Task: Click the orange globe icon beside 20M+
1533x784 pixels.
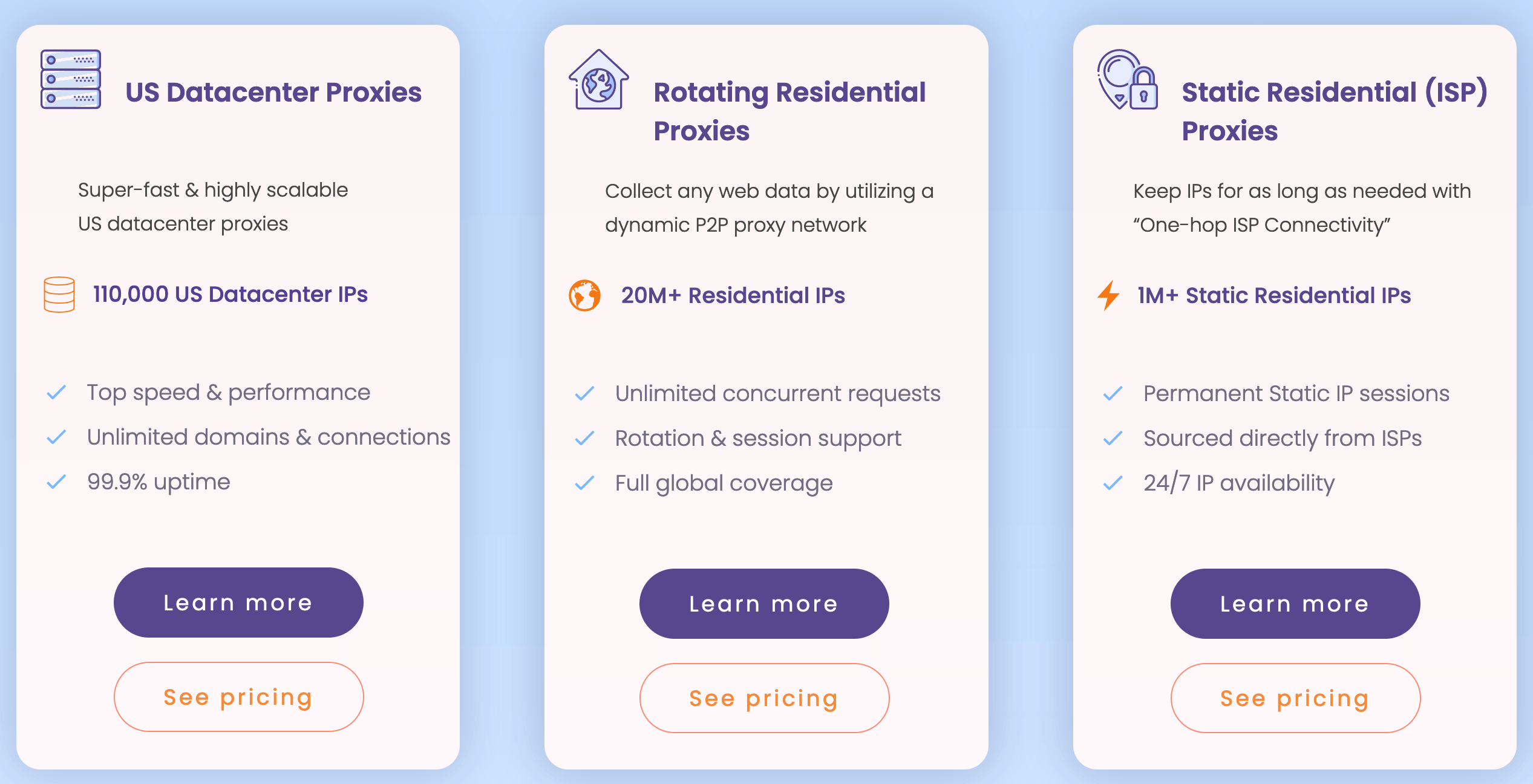Action: click(585, 295)
